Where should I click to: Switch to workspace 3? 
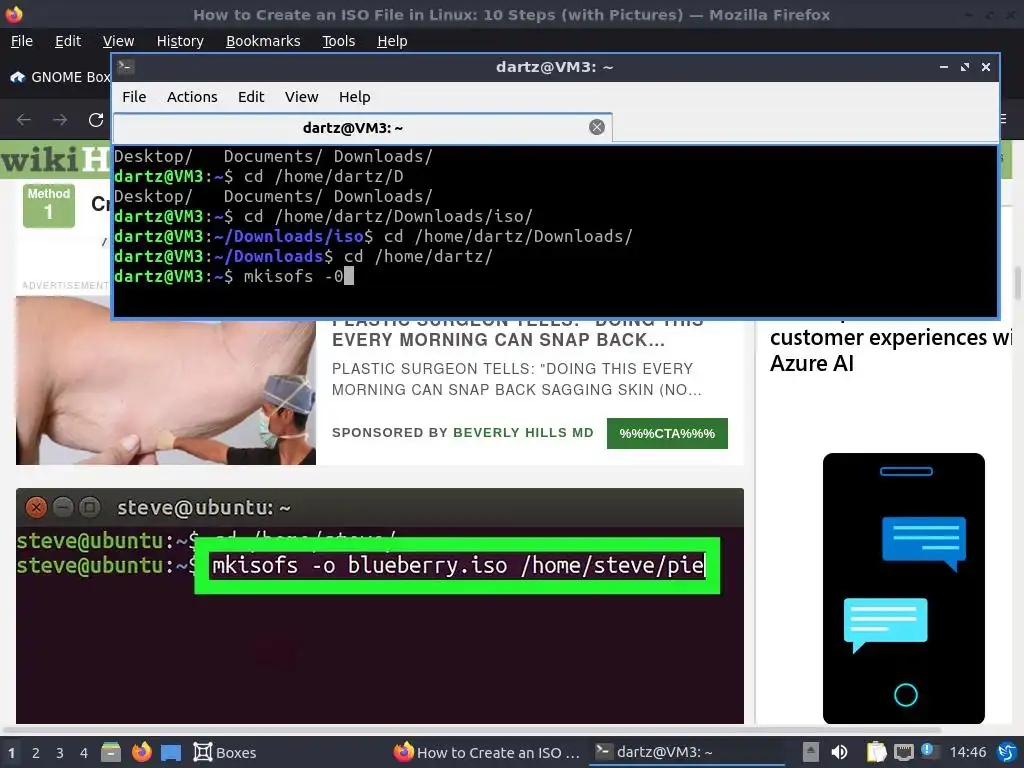pyautogui.click(x=59, y=752)
